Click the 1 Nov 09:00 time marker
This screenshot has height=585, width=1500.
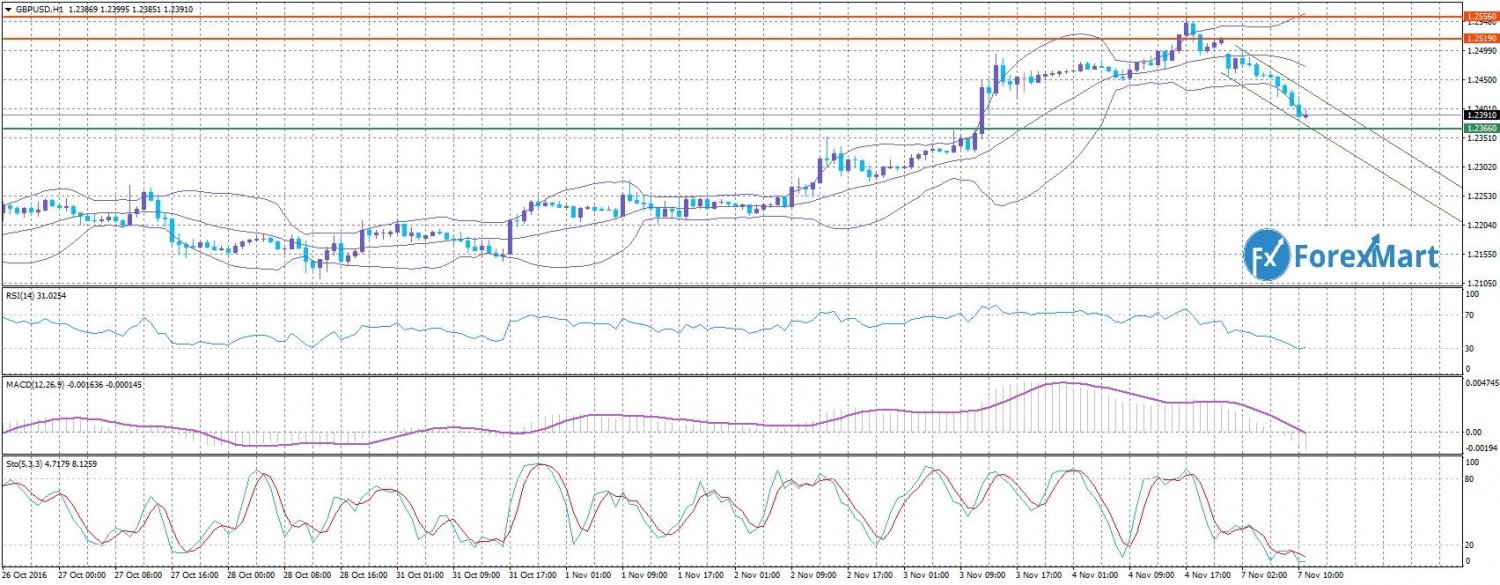[x=646, y=576]
